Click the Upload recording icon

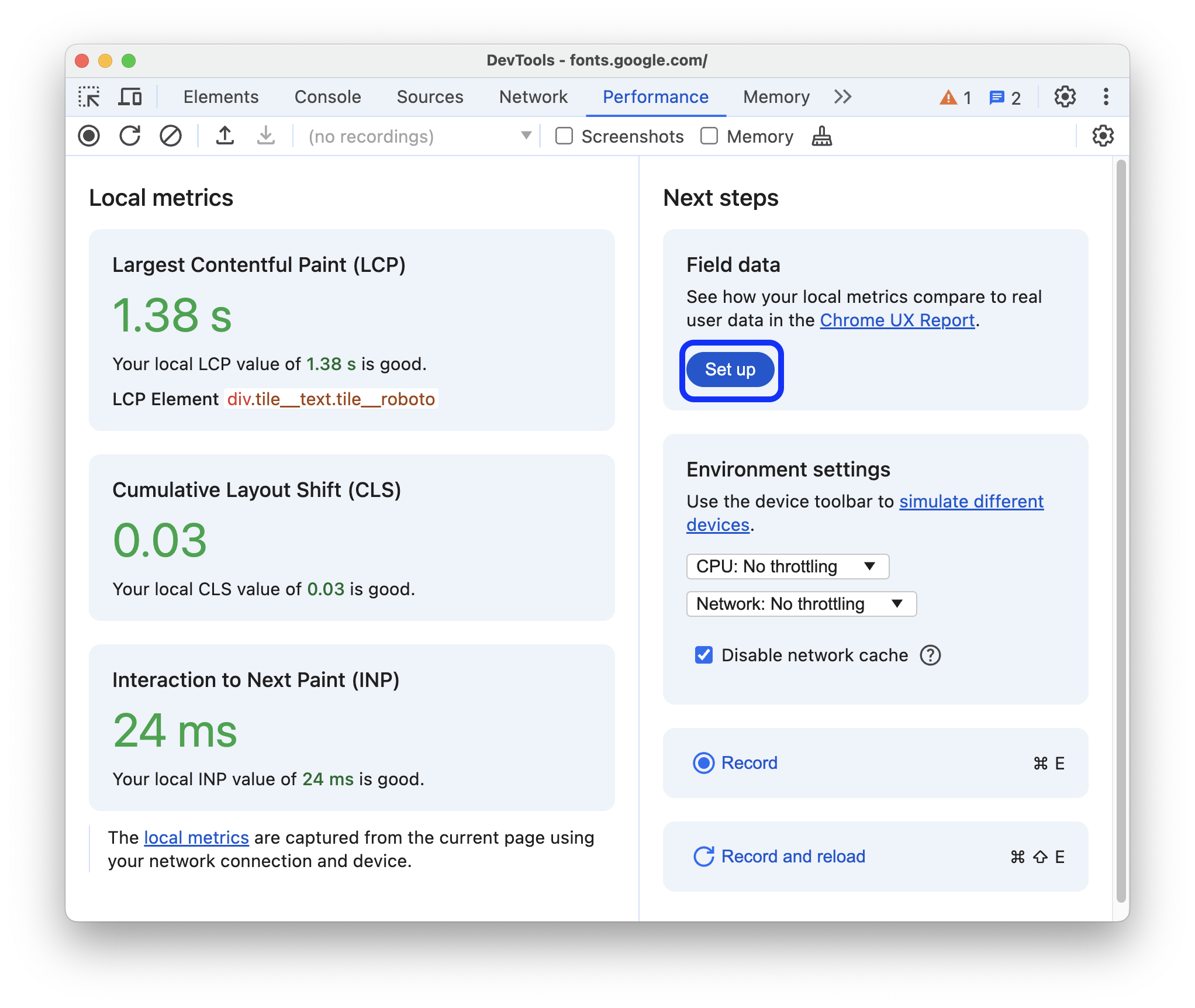pos(225,137)
